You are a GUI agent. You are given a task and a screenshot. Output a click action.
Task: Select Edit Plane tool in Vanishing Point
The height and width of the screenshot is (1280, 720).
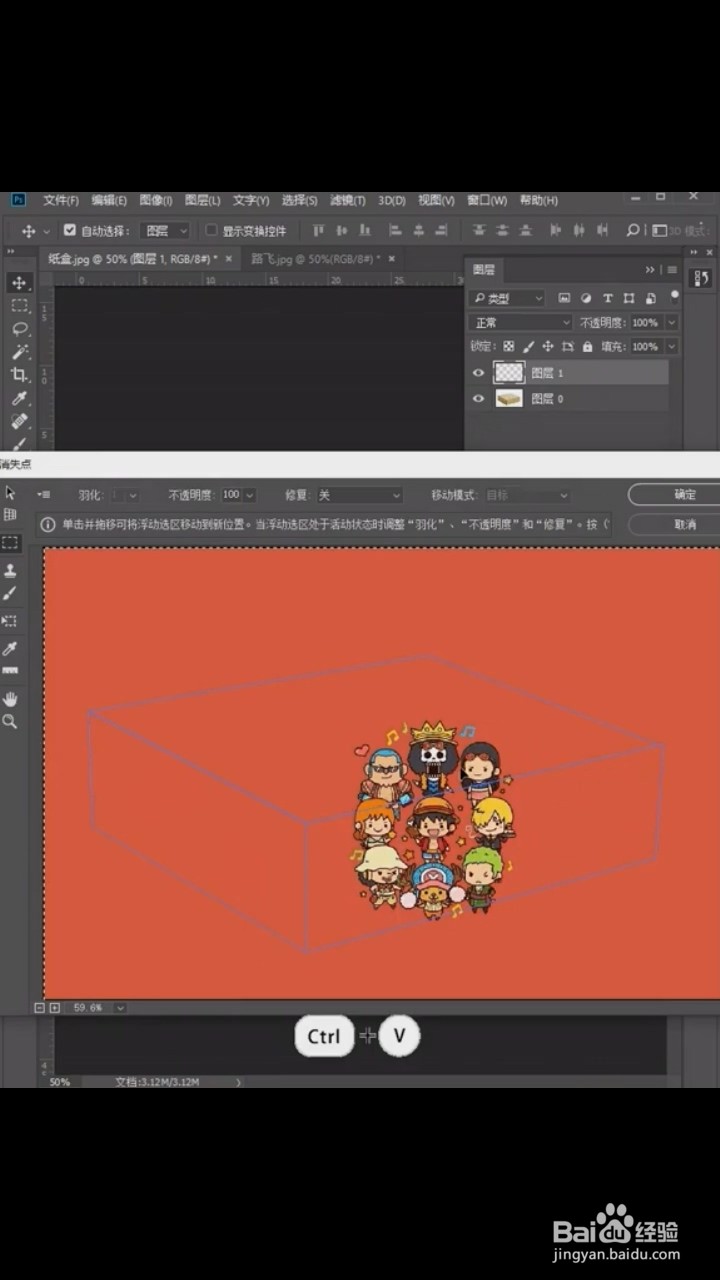(x=10, y=493)
